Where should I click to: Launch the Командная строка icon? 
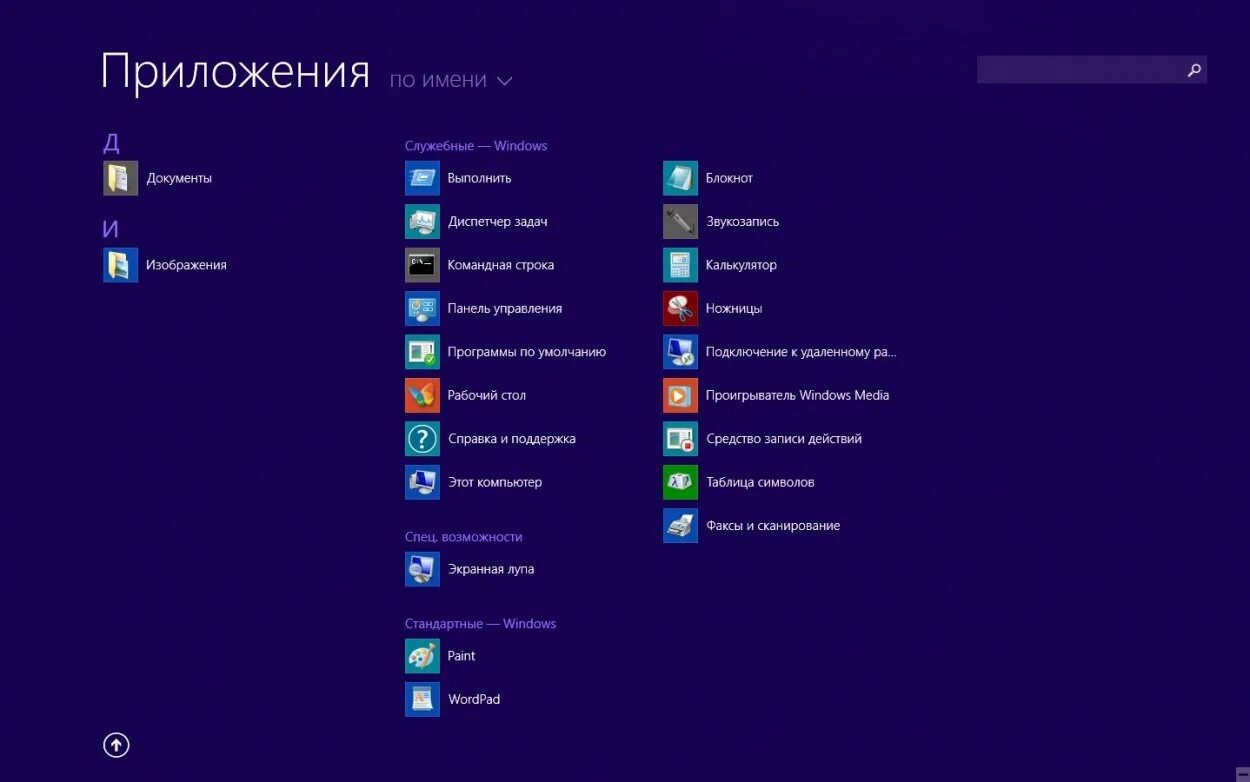click(422, 265)
